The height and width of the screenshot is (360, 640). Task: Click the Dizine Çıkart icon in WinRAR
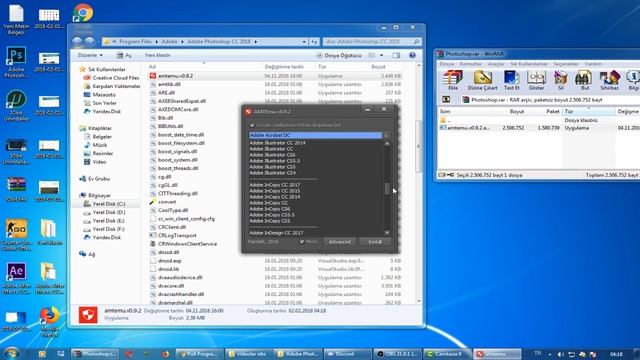[x=482, y=80]
